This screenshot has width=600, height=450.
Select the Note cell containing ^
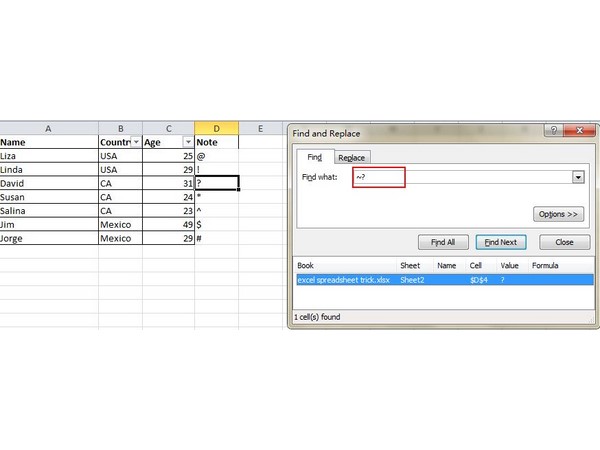point(217,211)
